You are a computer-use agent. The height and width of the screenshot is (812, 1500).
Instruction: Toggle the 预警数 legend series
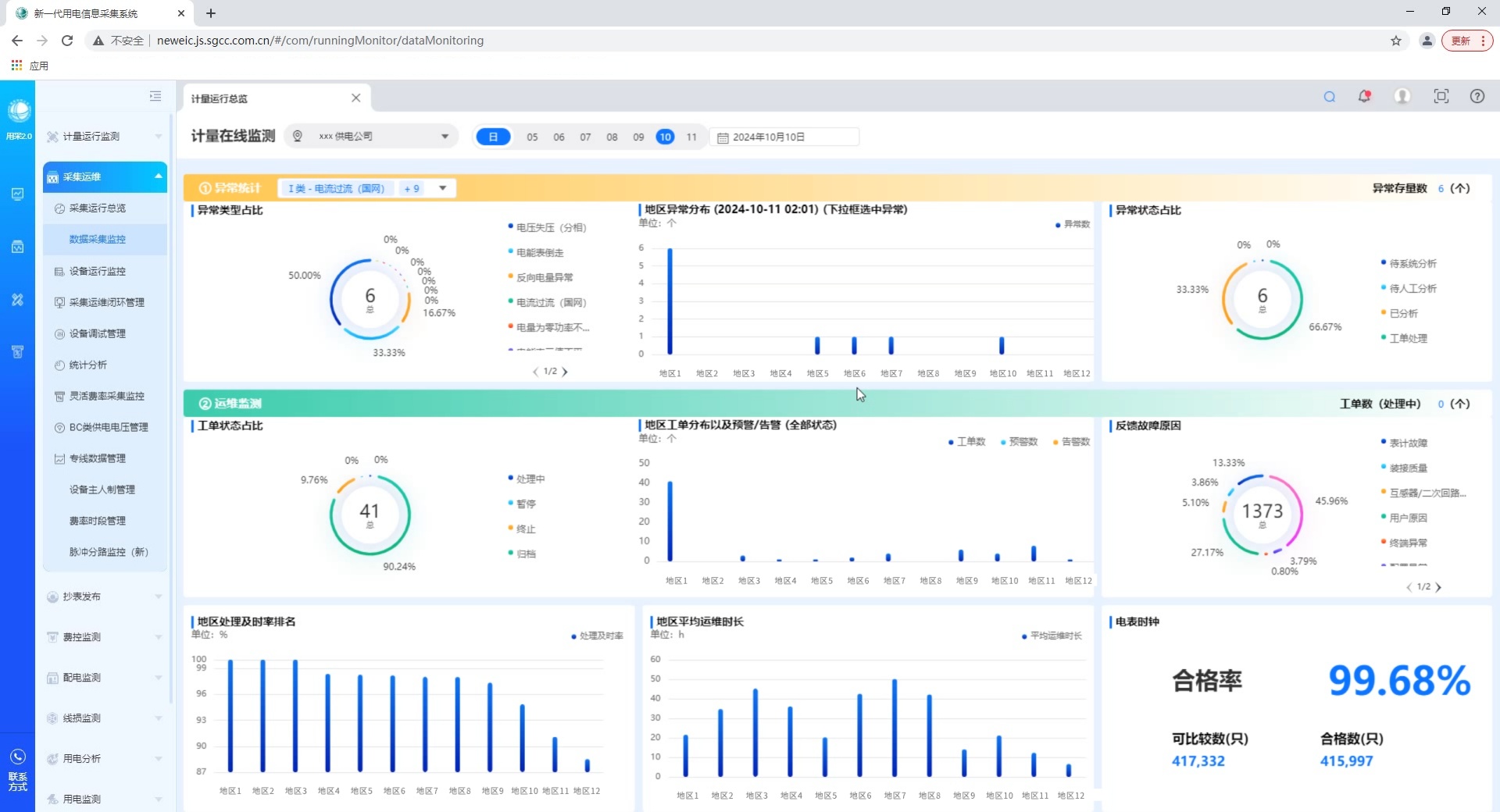[x=1022, y=442]
